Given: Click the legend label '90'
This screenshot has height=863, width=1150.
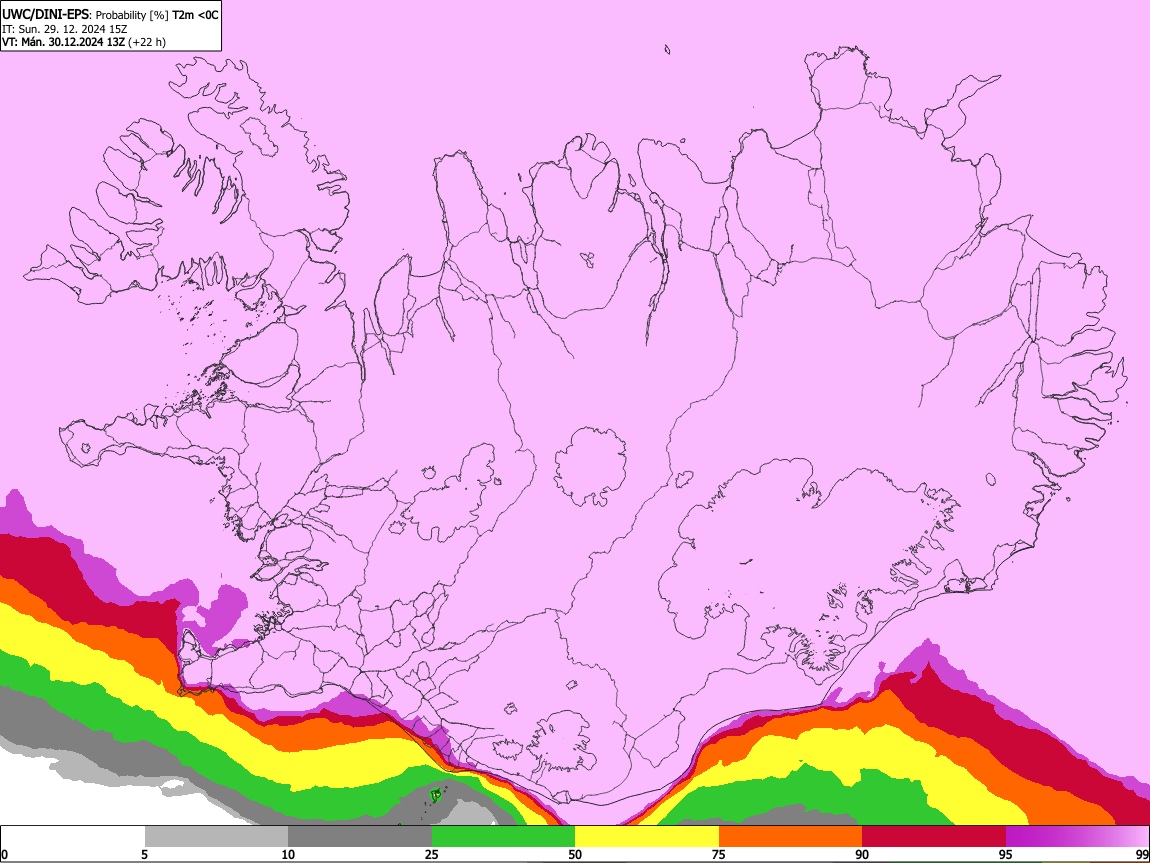Looking at the screenshot, I should click(x=862, y=855).
